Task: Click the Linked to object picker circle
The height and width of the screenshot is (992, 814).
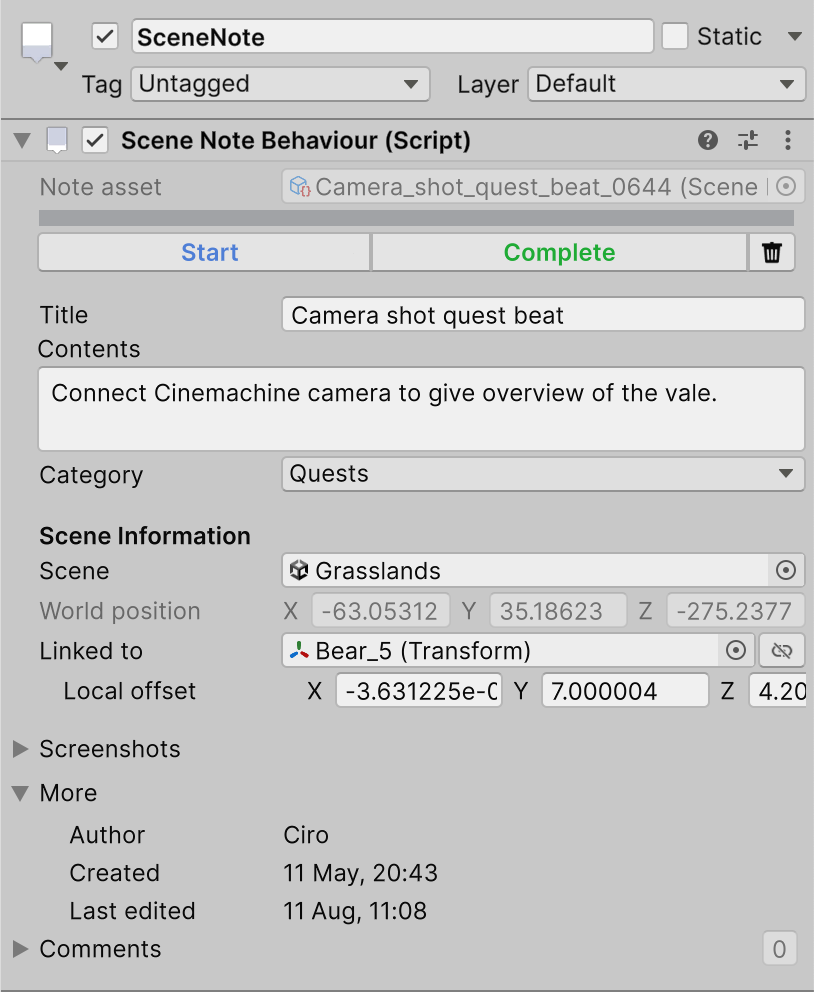Action: click(x=736, y=651)
